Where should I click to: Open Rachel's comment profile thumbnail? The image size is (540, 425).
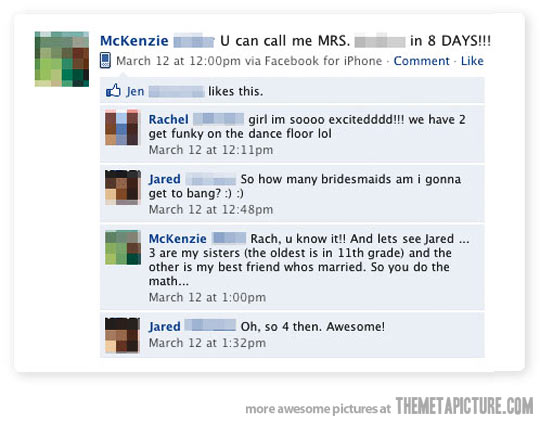(122, 127)
